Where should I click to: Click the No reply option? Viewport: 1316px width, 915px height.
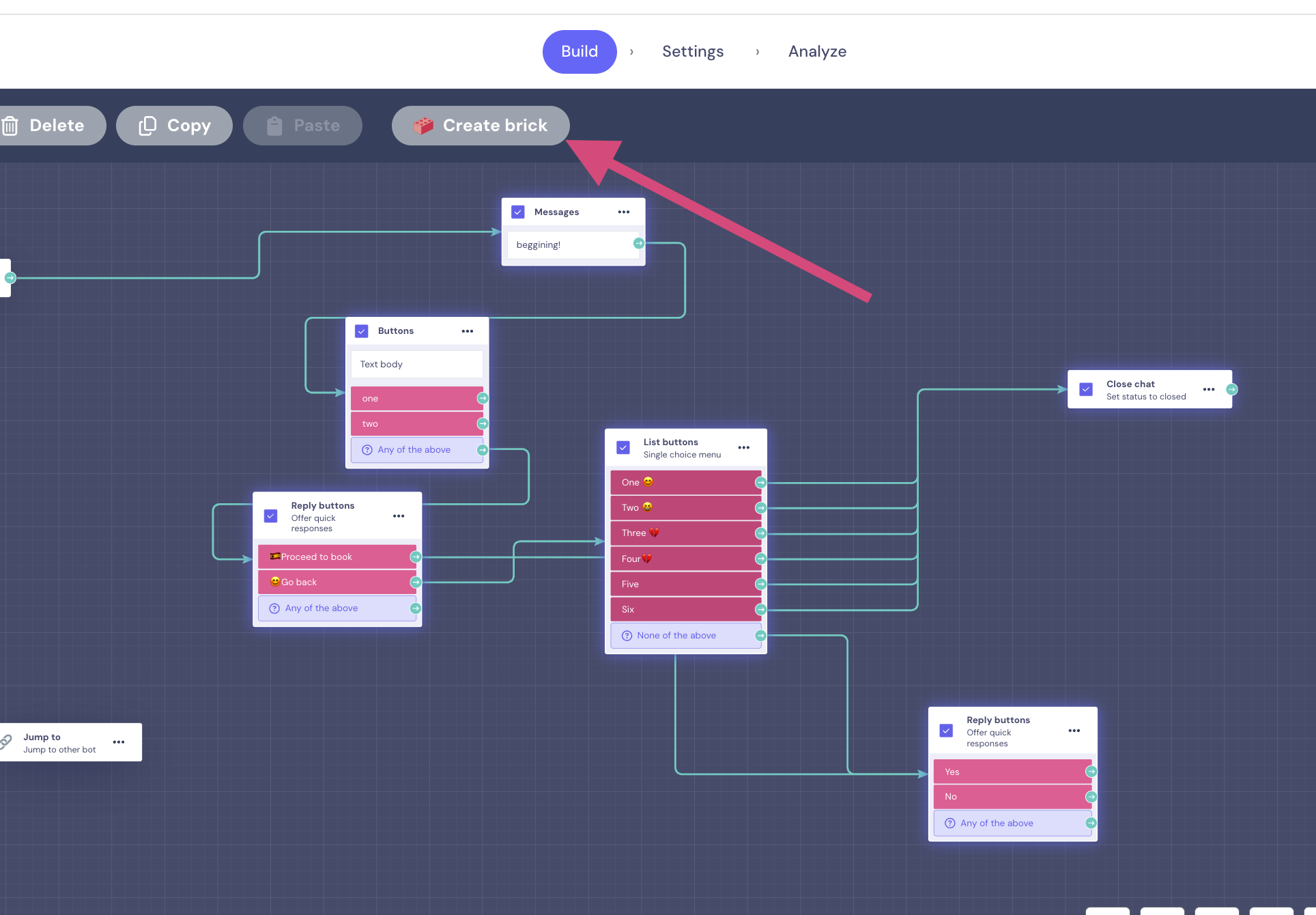[1013, 797]
